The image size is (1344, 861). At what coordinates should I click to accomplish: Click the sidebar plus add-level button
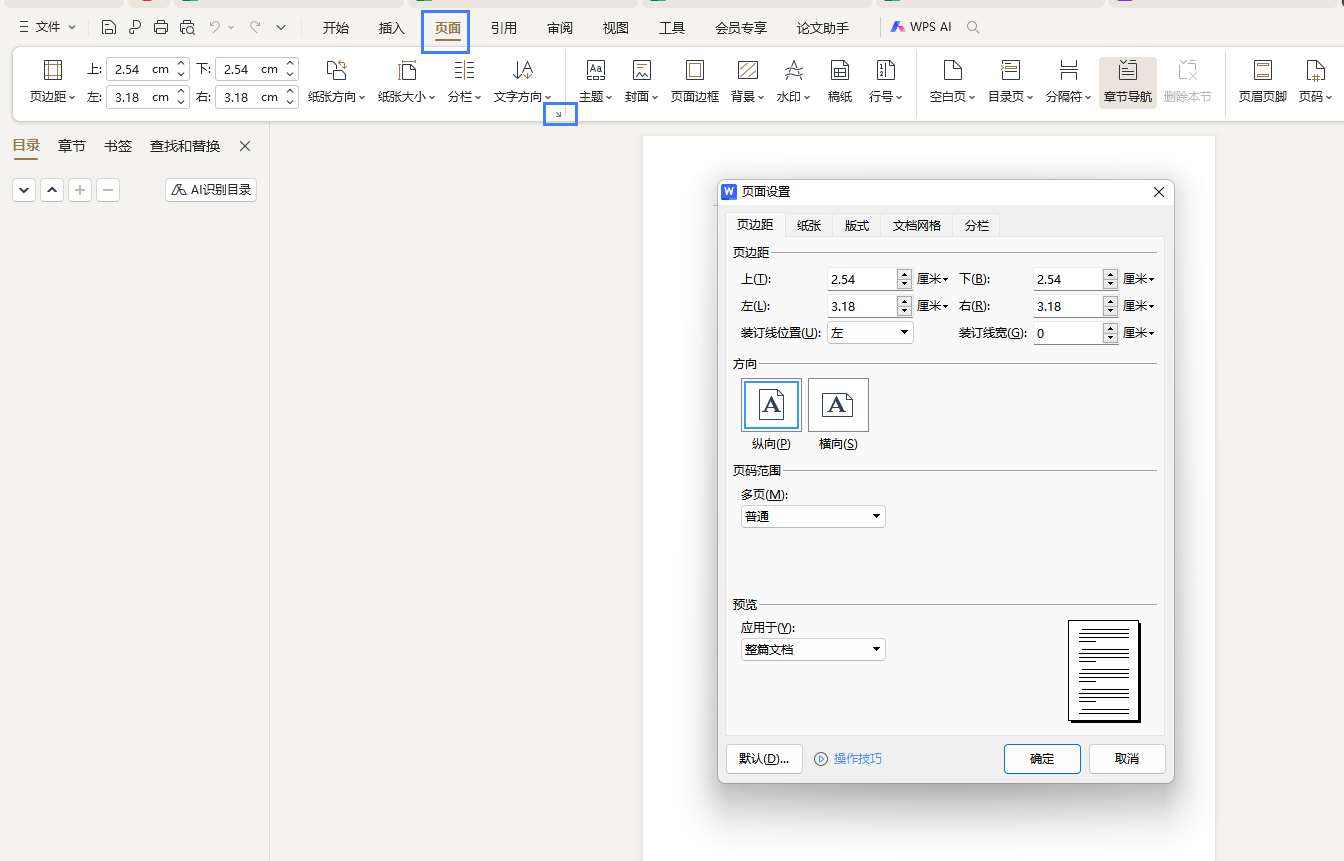tap(80, 189)
